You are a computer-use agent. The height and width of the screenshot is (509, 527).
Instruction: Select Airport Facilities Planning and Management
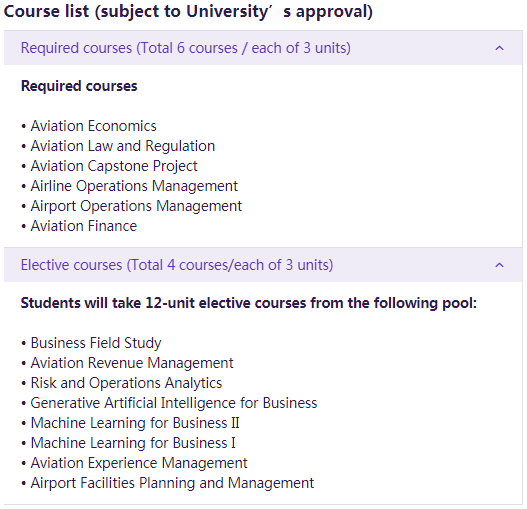[172, 483]
